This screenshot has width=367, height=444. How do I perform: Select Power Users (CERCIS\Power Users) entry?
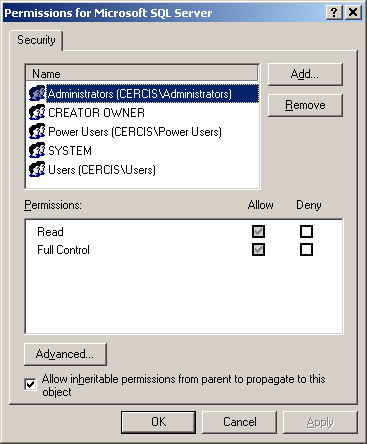click(135, 132)
